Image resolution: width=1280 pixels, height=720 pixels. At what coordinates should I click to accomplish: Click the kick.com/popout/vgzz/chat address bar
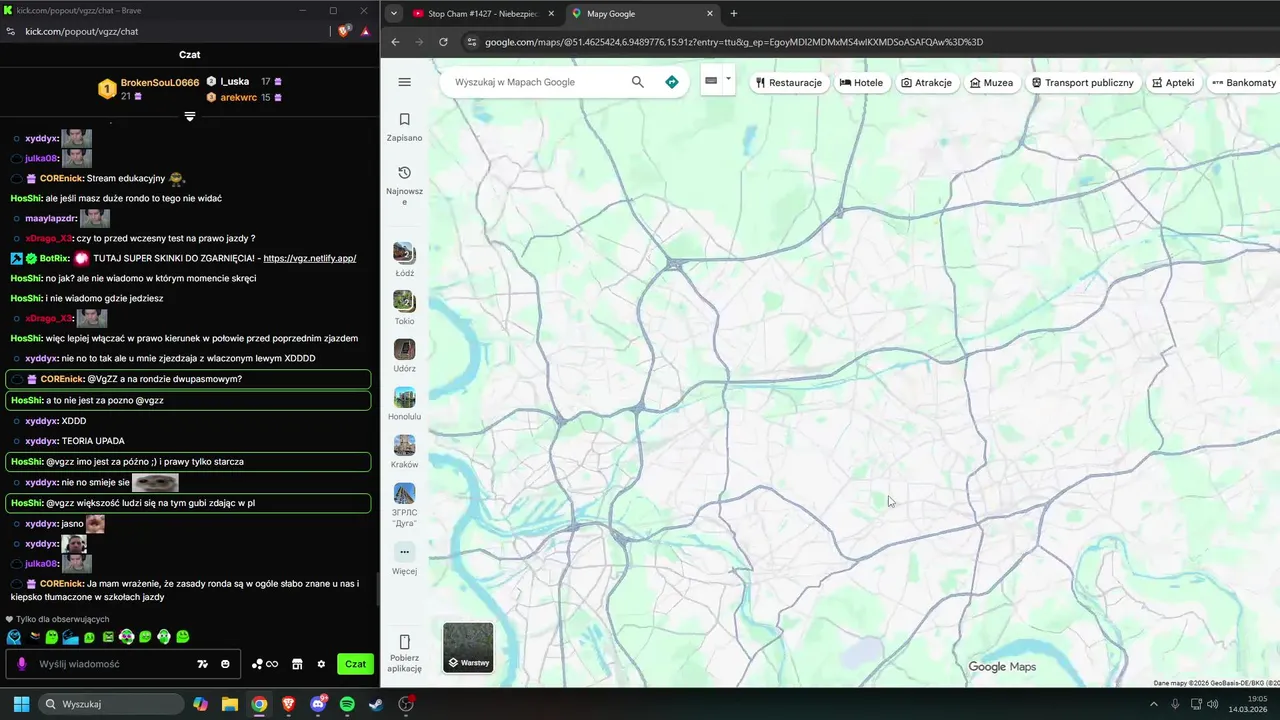coord(81,31)
